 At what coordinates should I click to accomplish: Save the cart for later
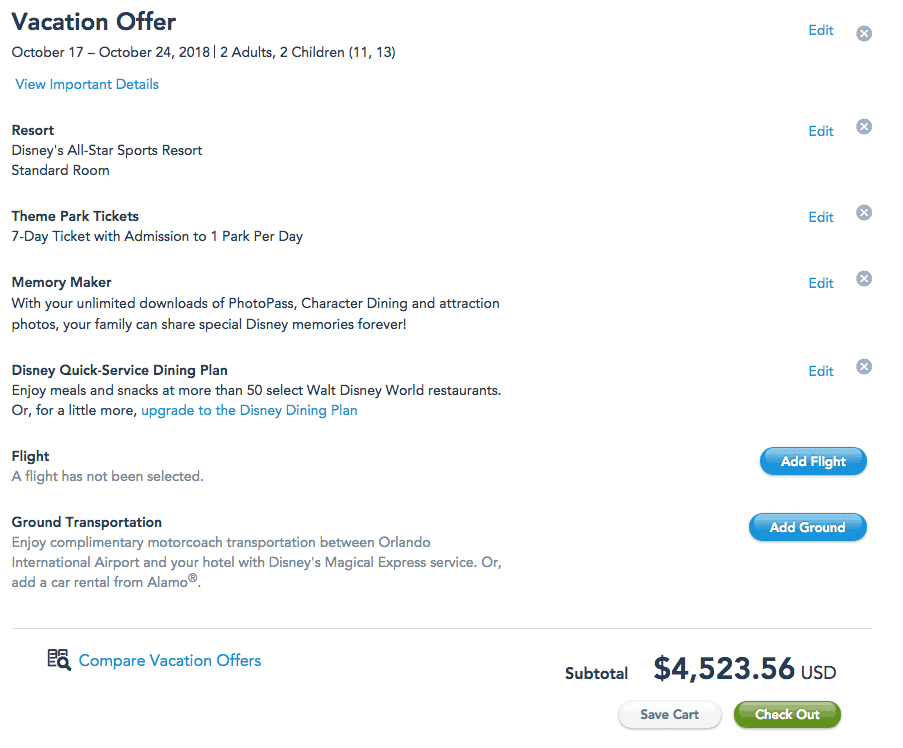[669, 715]
